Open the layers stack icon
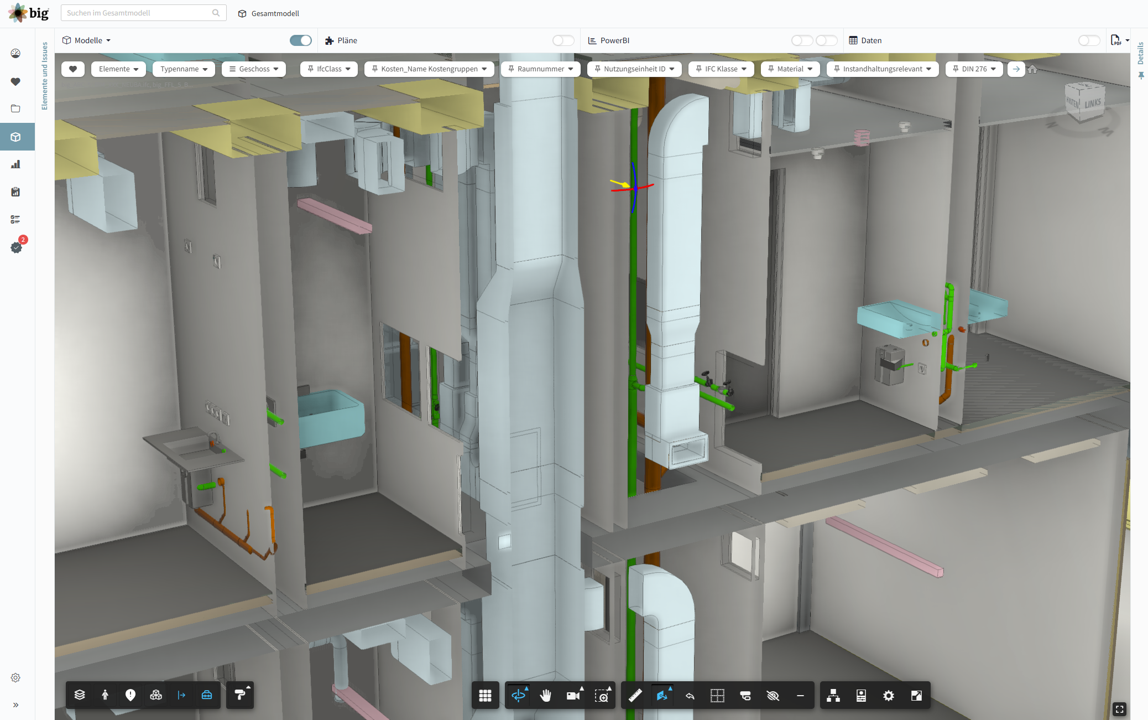Image resolution: width=1148 pixels, height=720 pixels. tap(80, 695)
